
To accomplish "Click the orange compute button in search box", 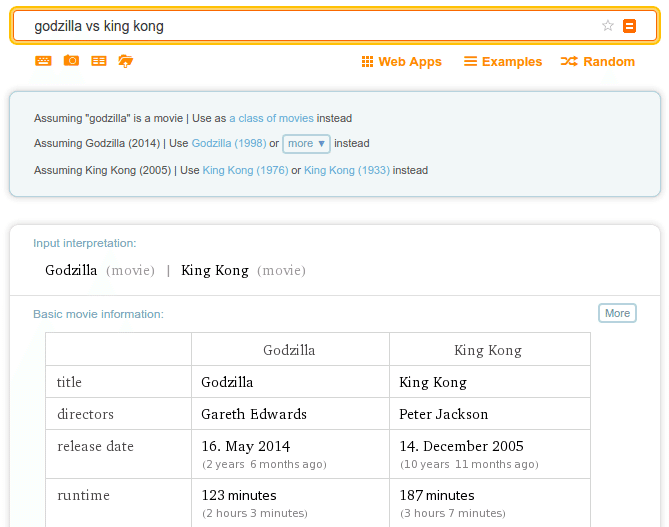I will [629, 26].
